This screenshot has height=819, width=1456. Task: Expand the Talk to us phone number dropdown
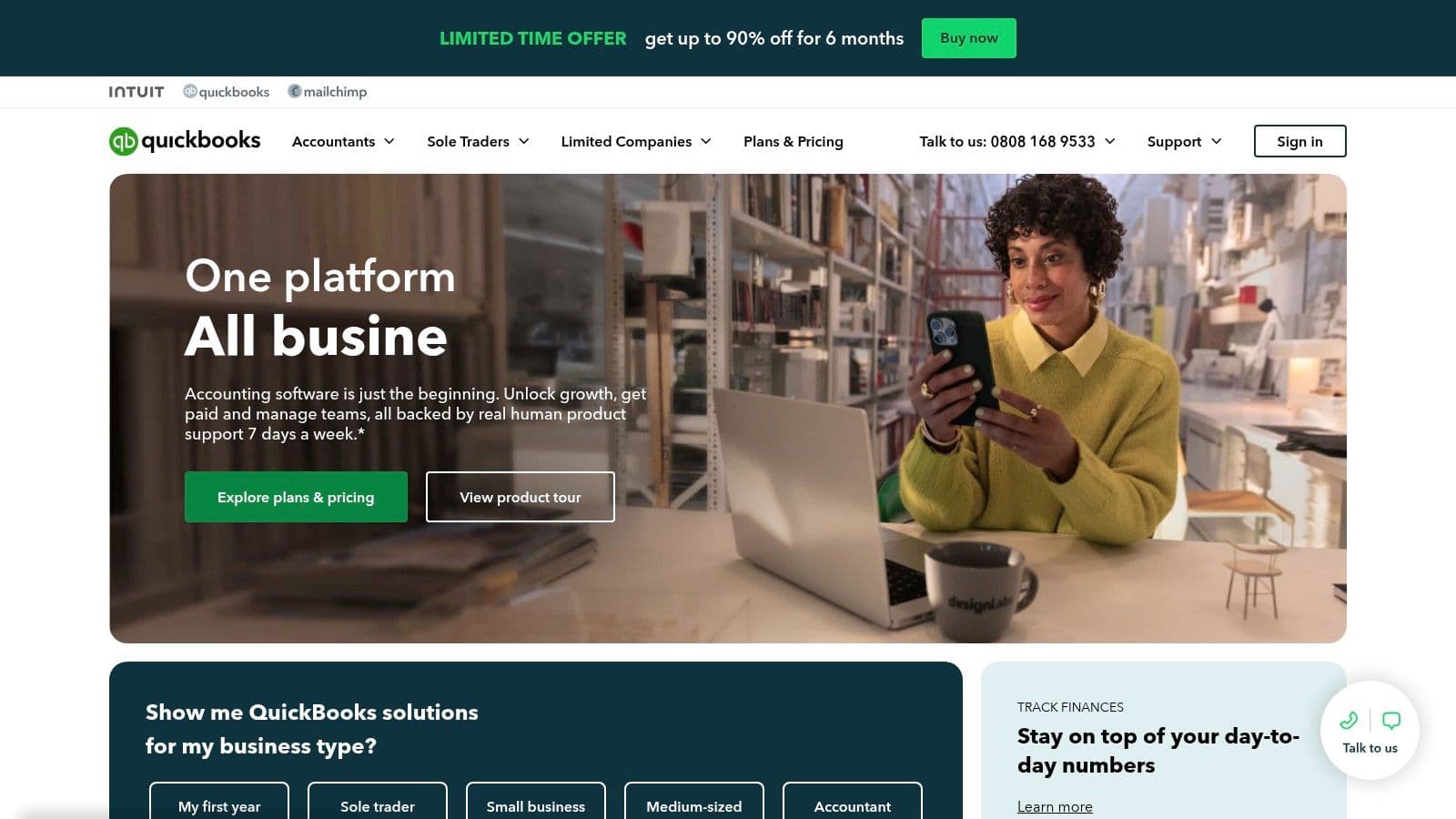1017,141
